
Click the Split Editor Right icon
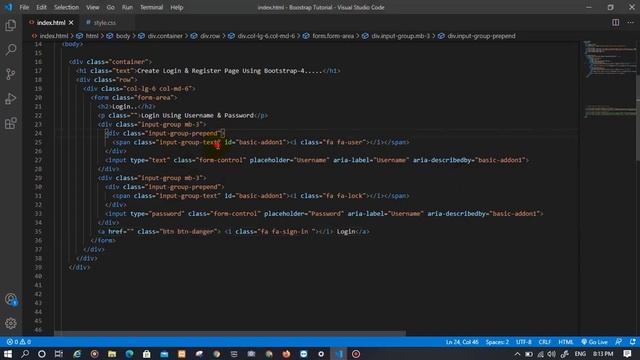pos(615,22)
